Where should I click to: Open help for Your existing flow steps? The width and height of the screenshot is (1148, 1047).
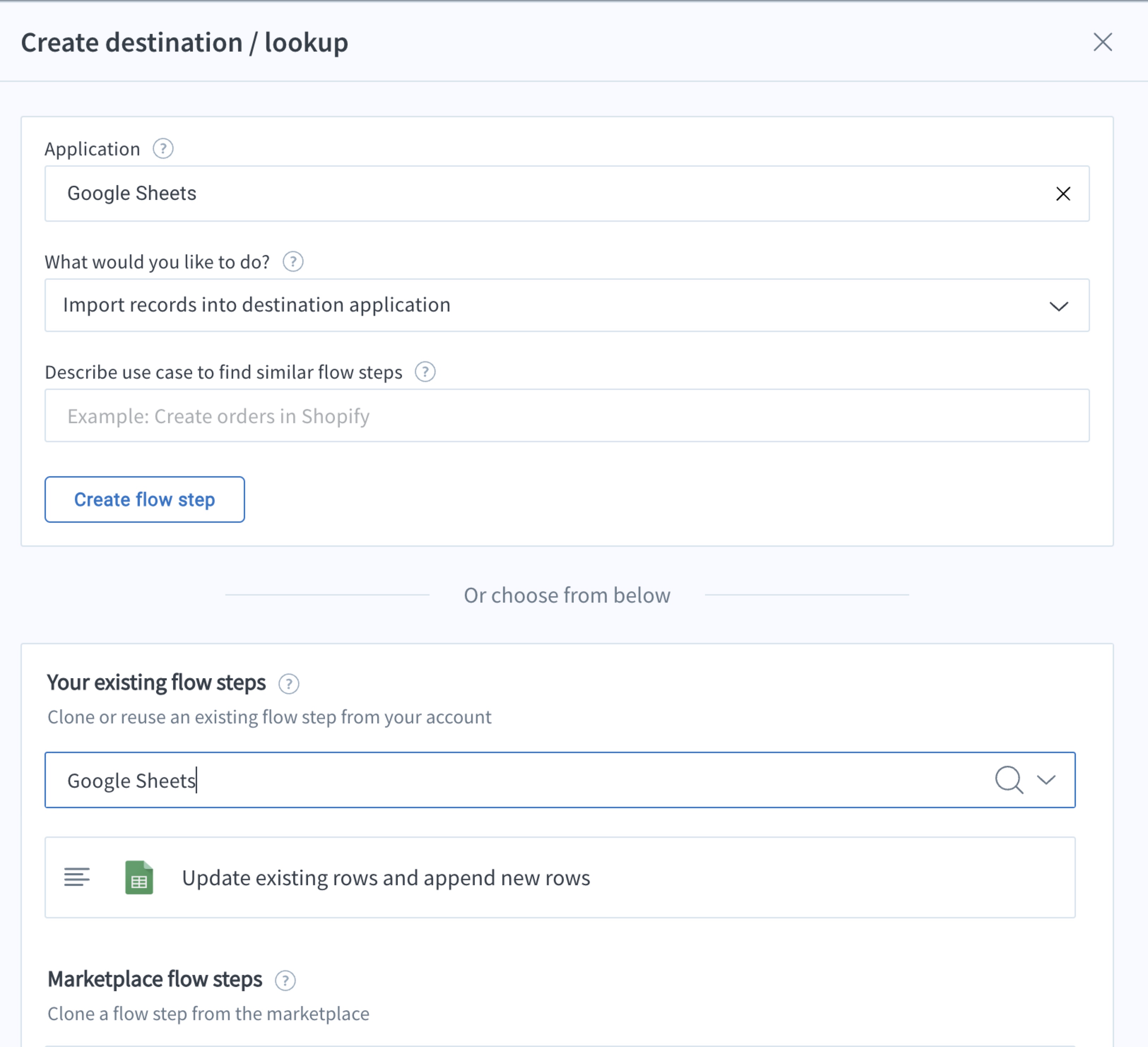click(x=289, y=683)
